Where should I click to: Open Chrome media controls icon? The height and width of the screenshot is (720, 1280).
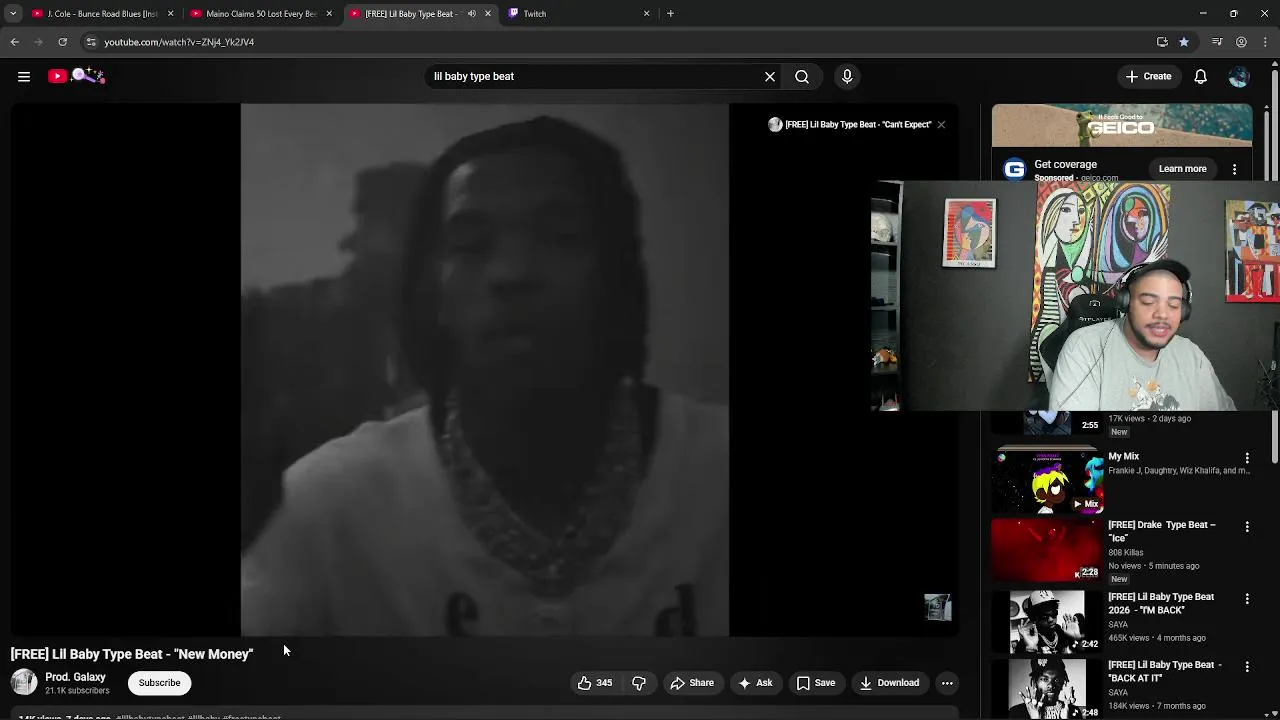pyautogui.click(x=1217, y=42)
